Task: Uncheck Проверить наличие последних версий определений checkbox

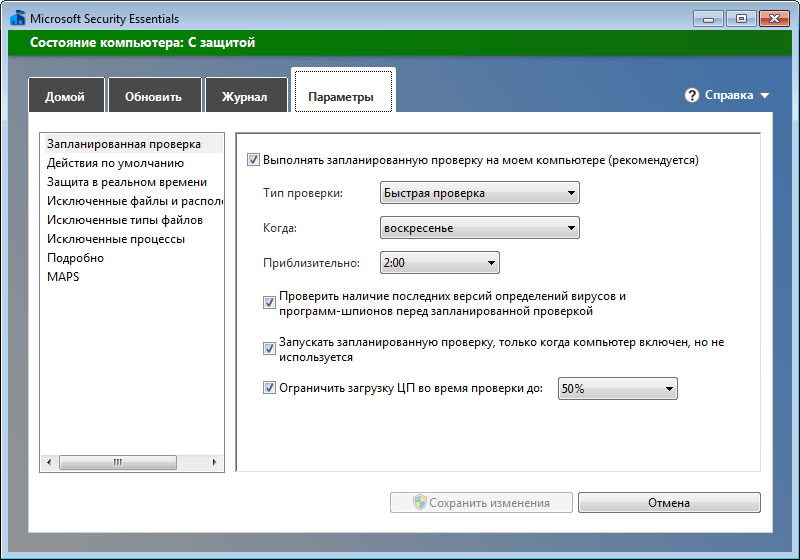Action: 269,303
